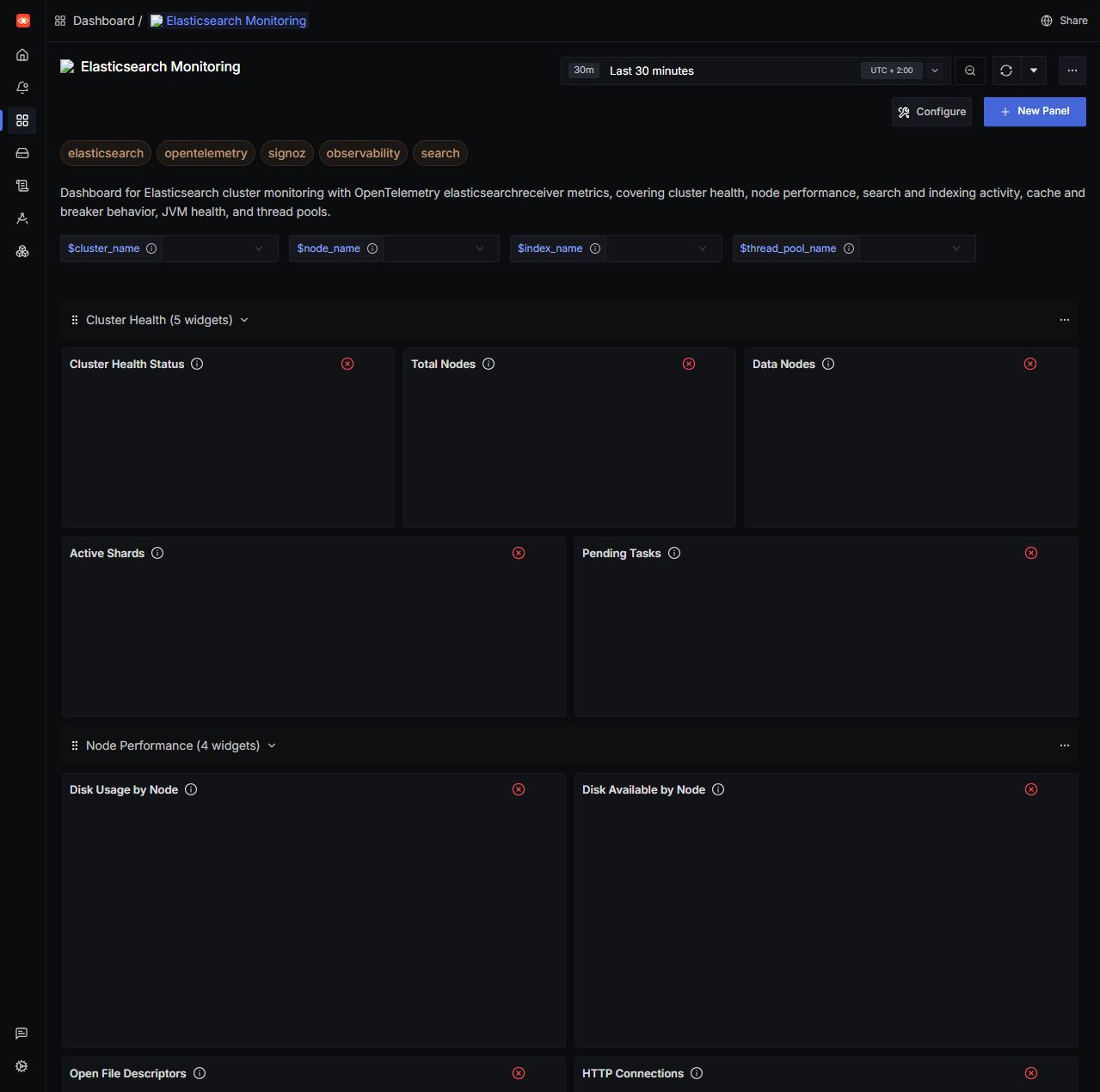Open auto-refresh interval dropdown arrow
Screen dimensions: 1100x1092
click(1034, 71)
